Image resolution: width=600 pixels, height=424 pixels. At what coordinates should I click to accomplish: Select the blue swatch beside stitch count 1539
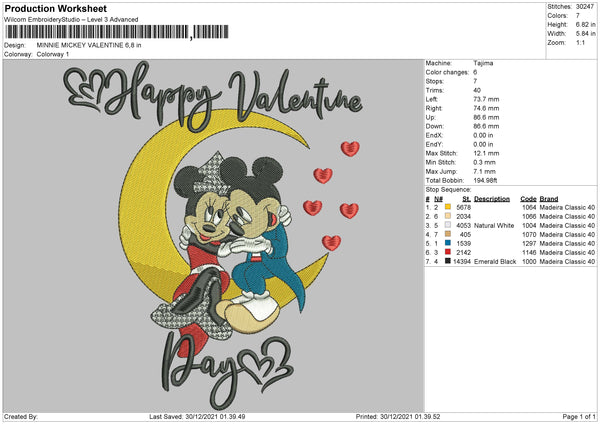[x=448, y=243]
